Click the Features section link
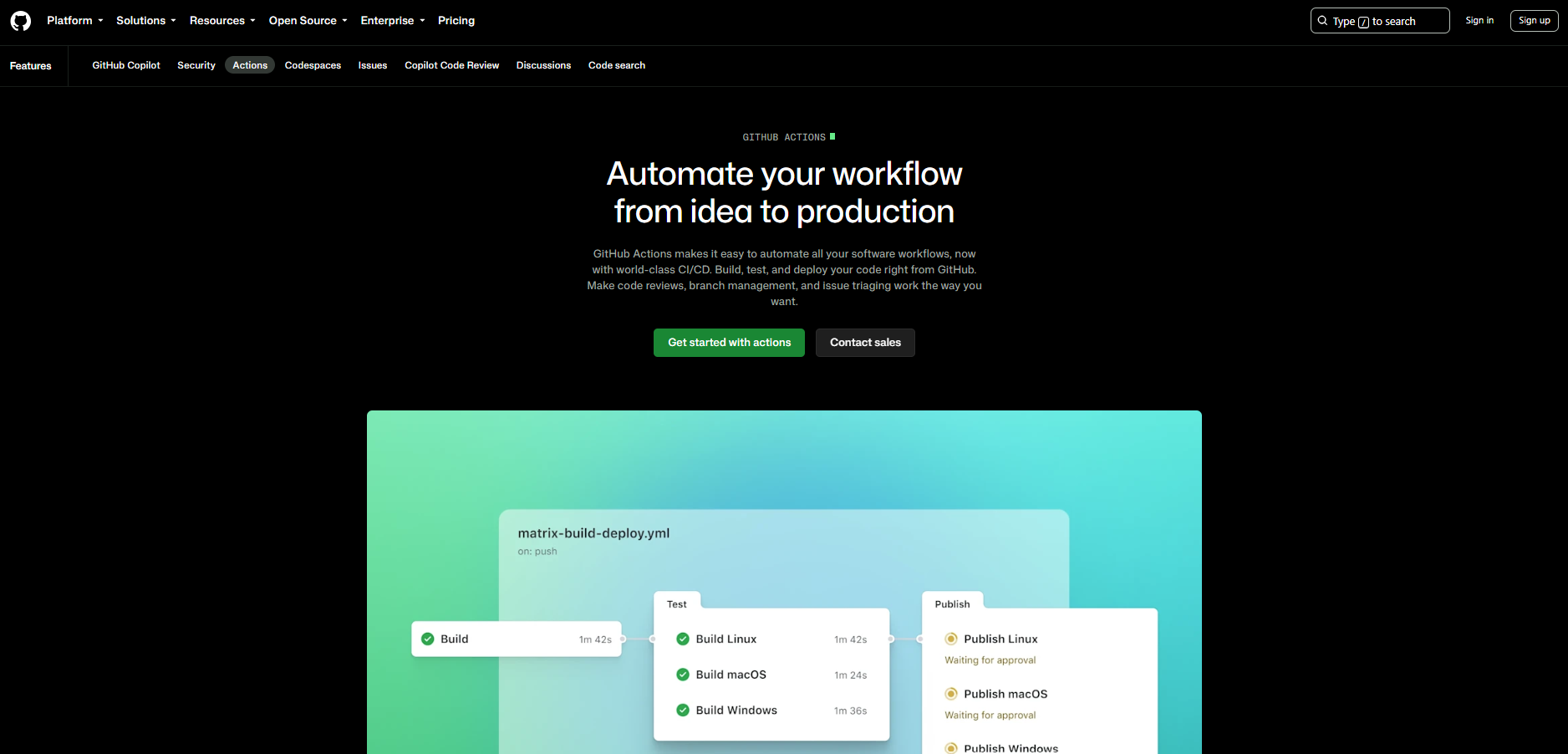The width and height of the screenshot is (1568, 754). click(x=31, y=66)
